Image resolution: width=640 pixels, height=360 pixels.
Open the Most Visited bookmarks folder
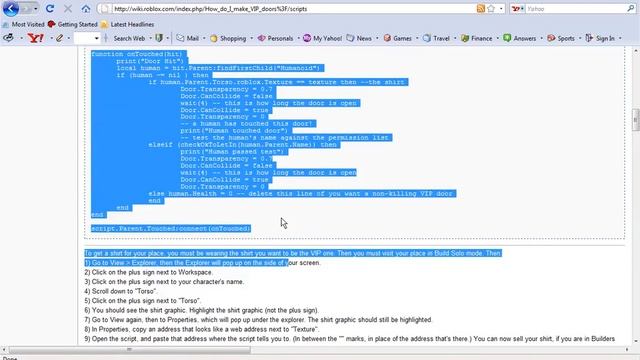(x=23, y=24)
